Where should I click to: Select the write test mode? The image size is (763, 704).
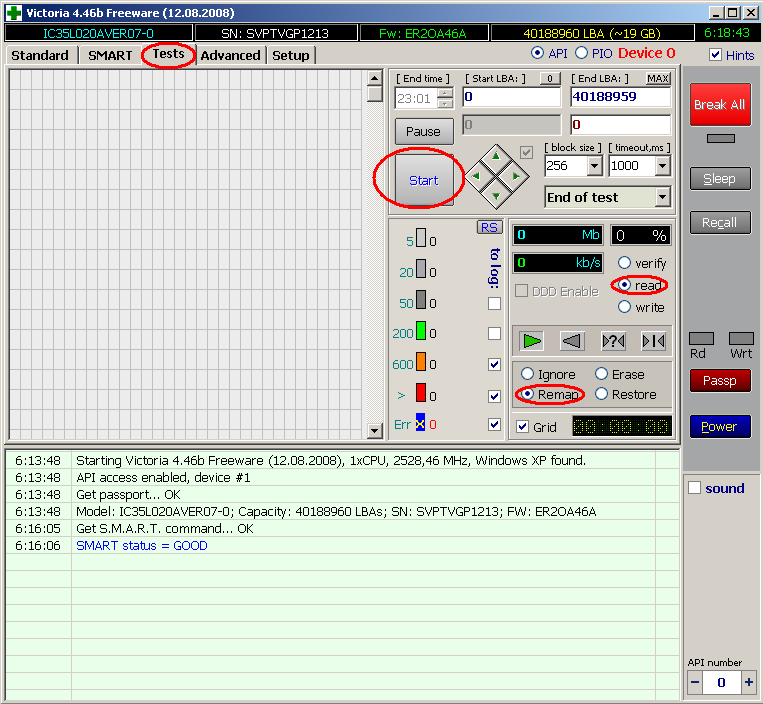624,307
